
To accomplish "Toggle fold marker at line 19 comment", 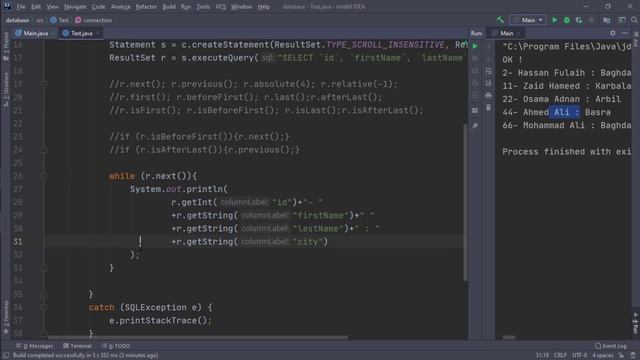I will click(x=44, y=84).
